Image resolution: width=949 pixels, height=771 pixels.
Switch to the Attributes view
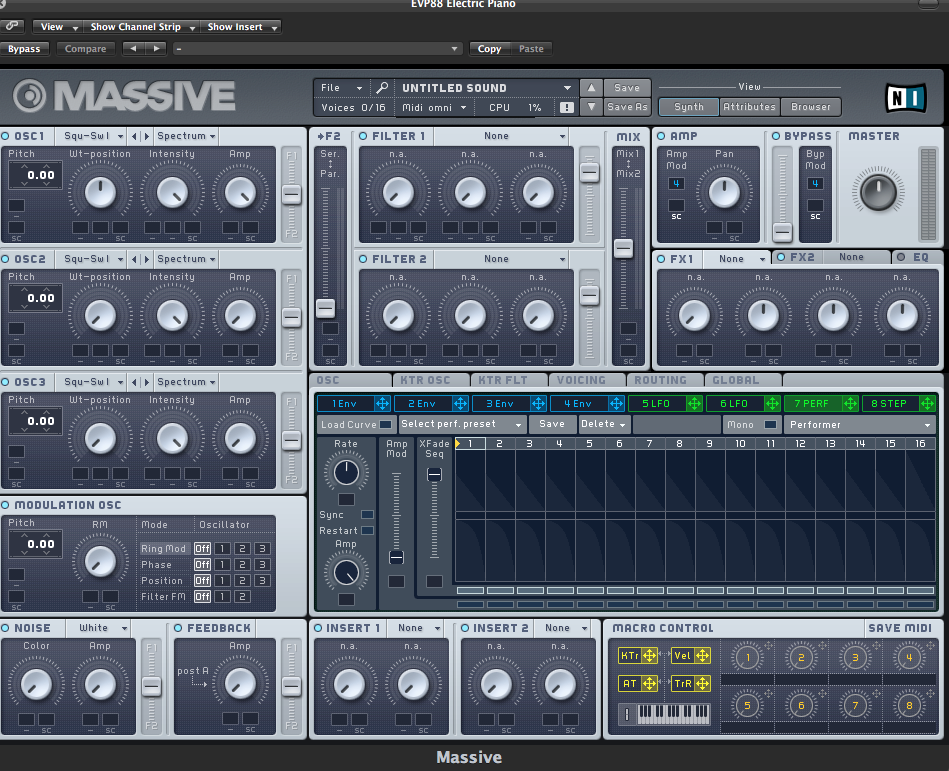pyautogui.click(x=749, y=107)
